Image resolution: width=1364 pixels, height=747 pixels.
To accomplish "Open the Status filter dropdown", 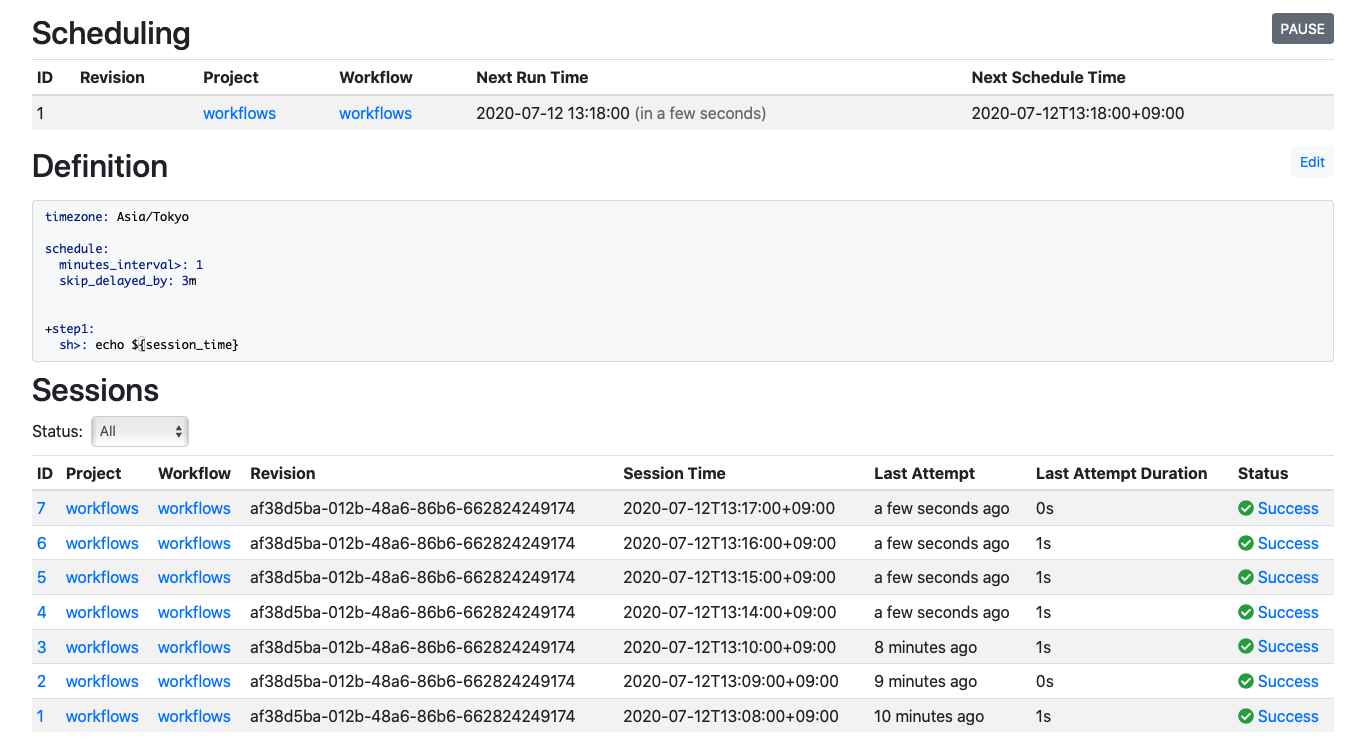I will pyautogui.click(x=140, y=431).
